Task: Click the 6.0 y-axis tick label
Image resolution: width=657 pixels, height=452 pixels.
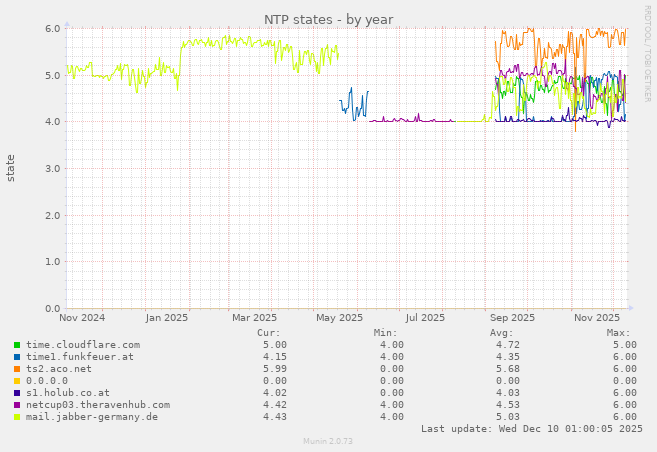Action: (53, 28)
